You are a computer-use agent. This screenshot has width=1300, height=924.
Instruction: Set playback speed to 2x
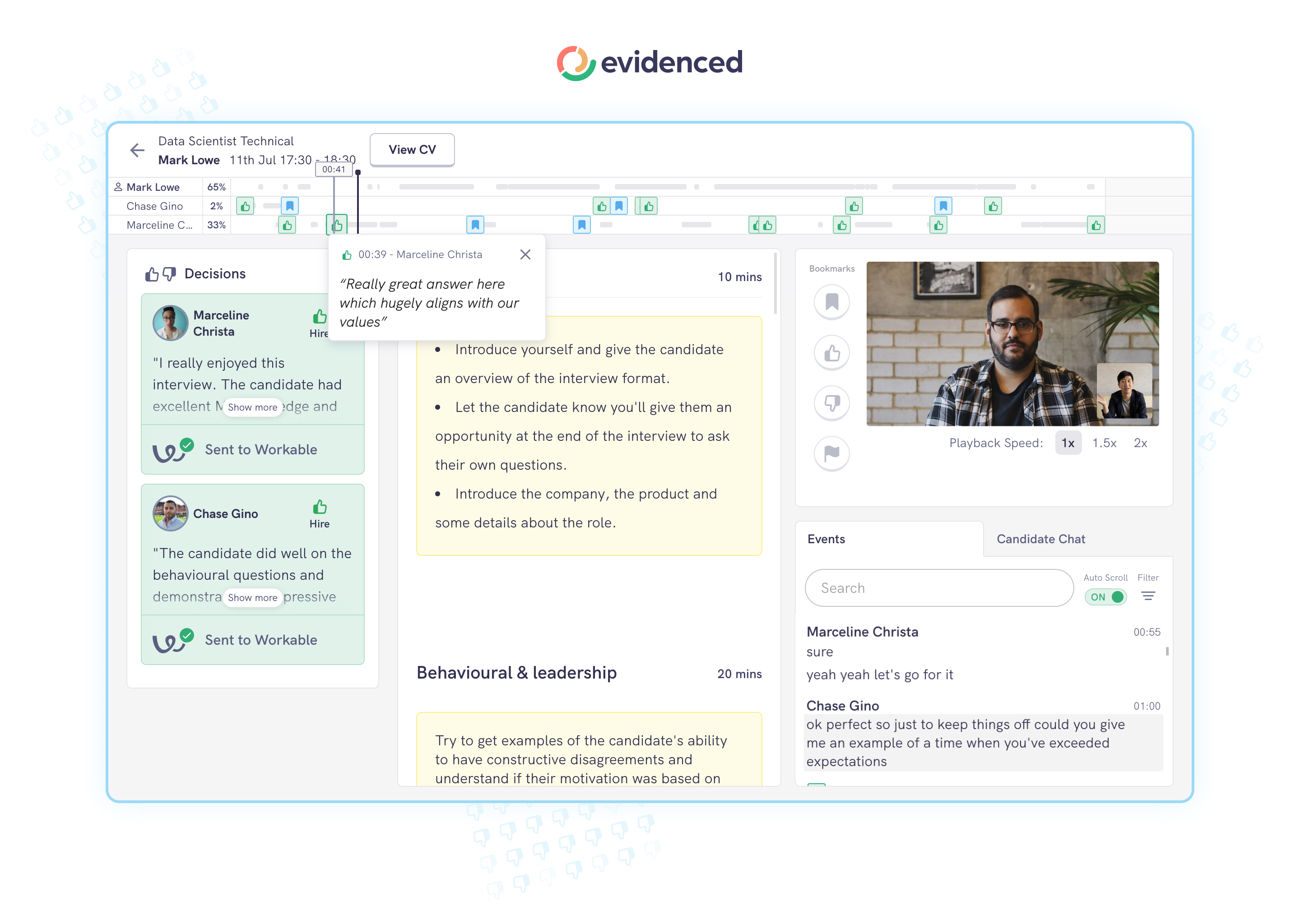(1140, 443)
